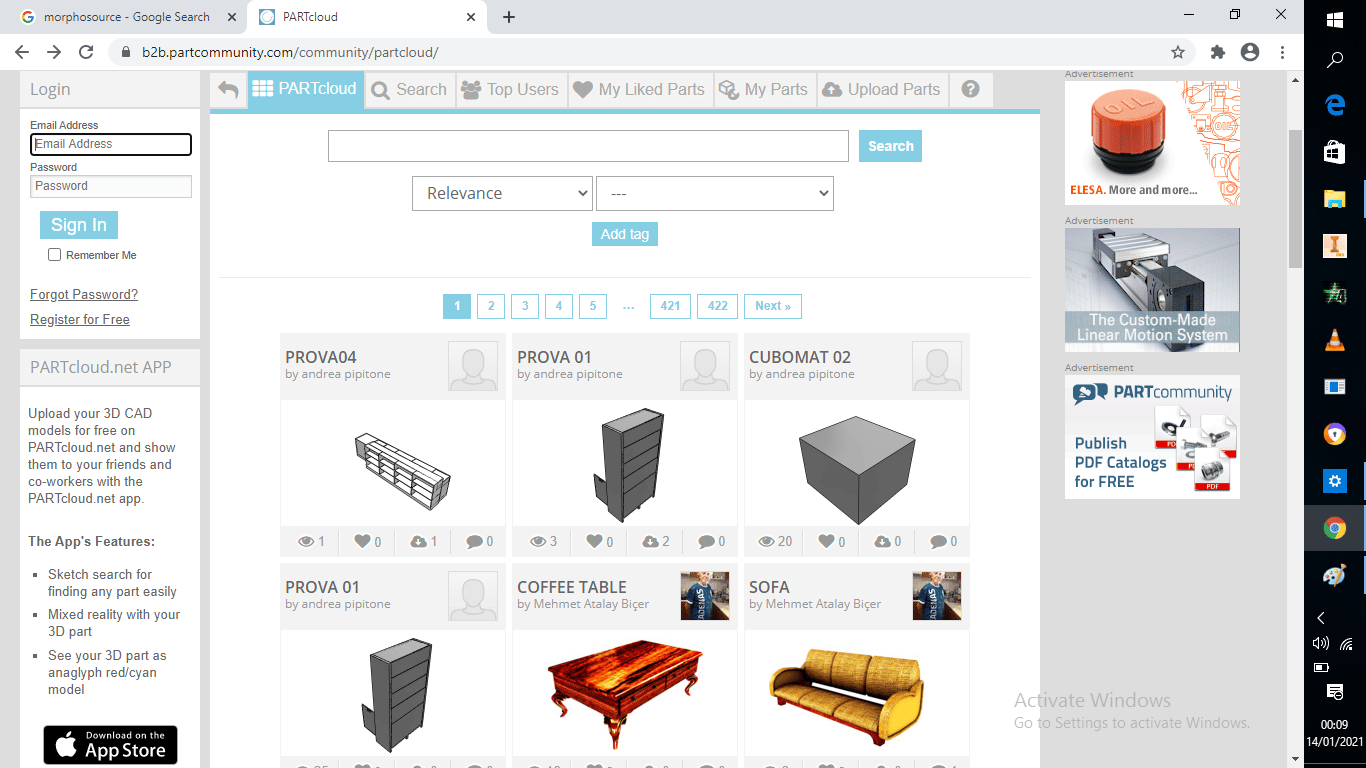Open My Parts using the gear-heart icon
Screen dimensions: 1366x768
tap(727, 89)
